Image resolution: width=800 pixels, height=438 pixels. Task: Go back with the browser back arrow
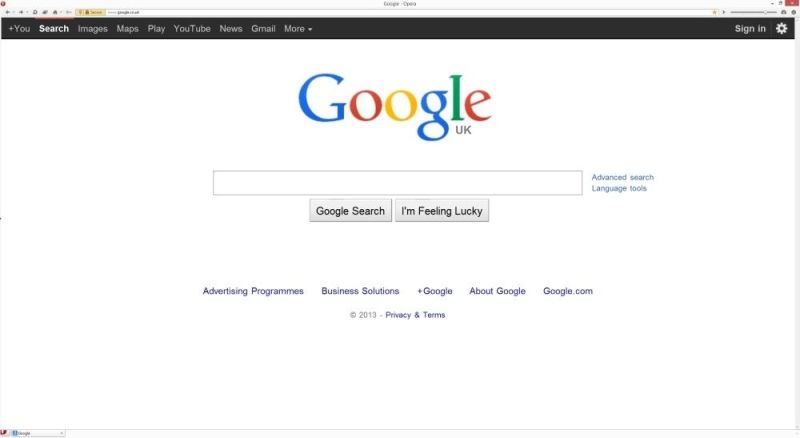(7, 12)
